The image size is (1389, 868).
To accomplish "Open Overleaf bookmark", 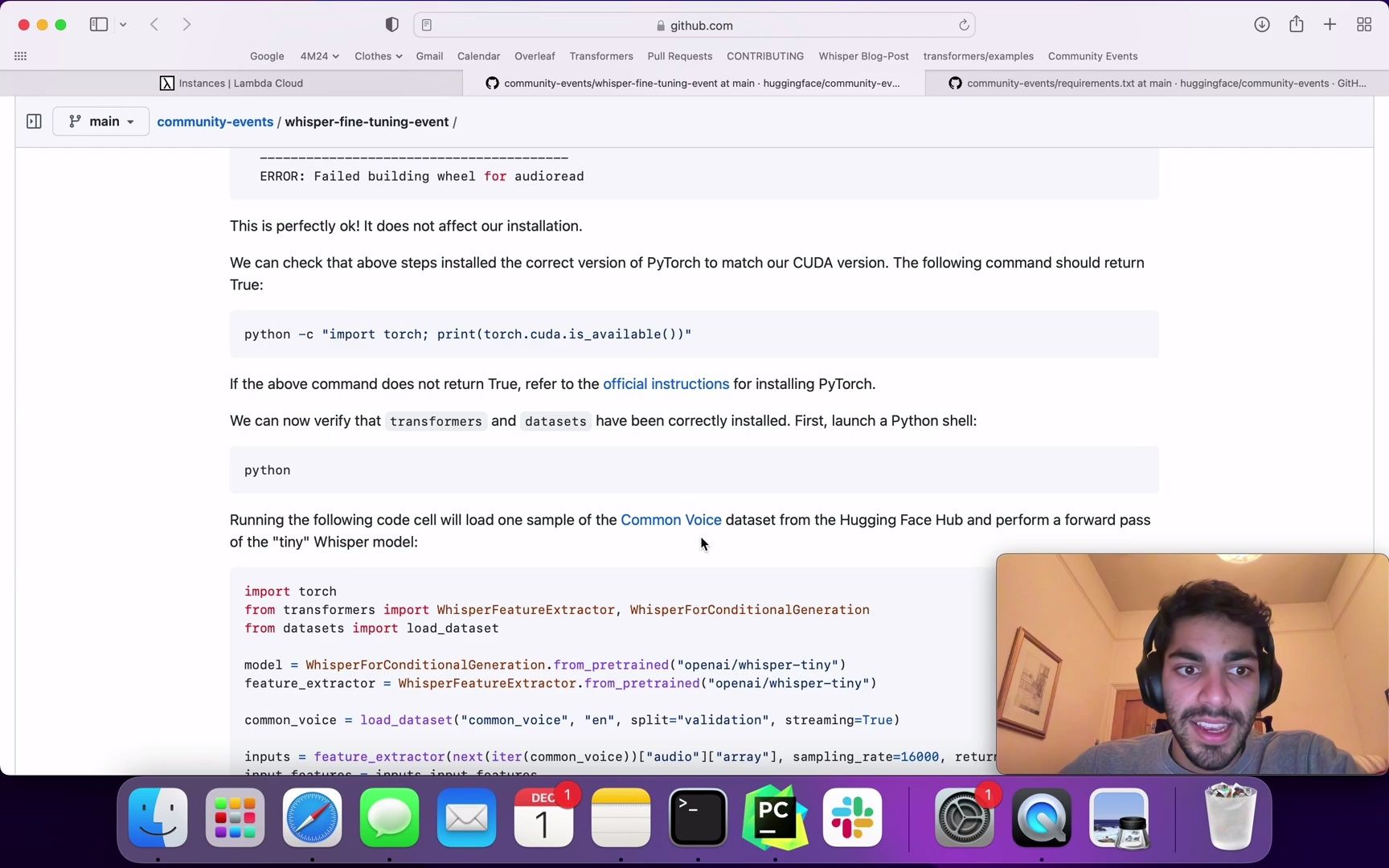I will pyautogui.click(x=535, y=56).
